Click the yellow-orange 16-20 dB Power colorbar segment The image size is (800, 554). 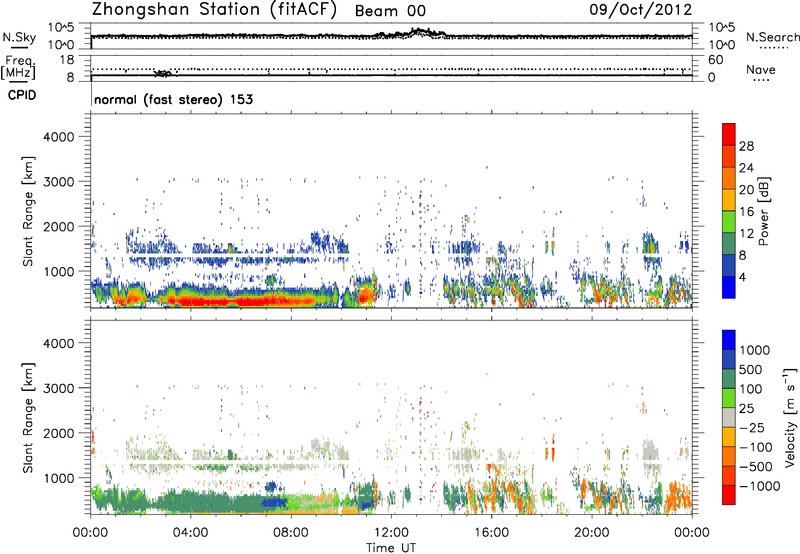click(729, 200)
